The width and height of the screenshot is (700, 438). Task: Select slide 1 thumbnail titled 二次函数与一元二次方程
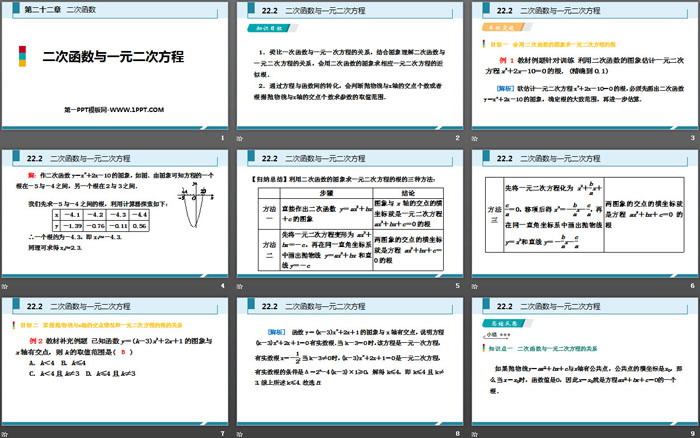pyautogui.click(x=115, y=65)
